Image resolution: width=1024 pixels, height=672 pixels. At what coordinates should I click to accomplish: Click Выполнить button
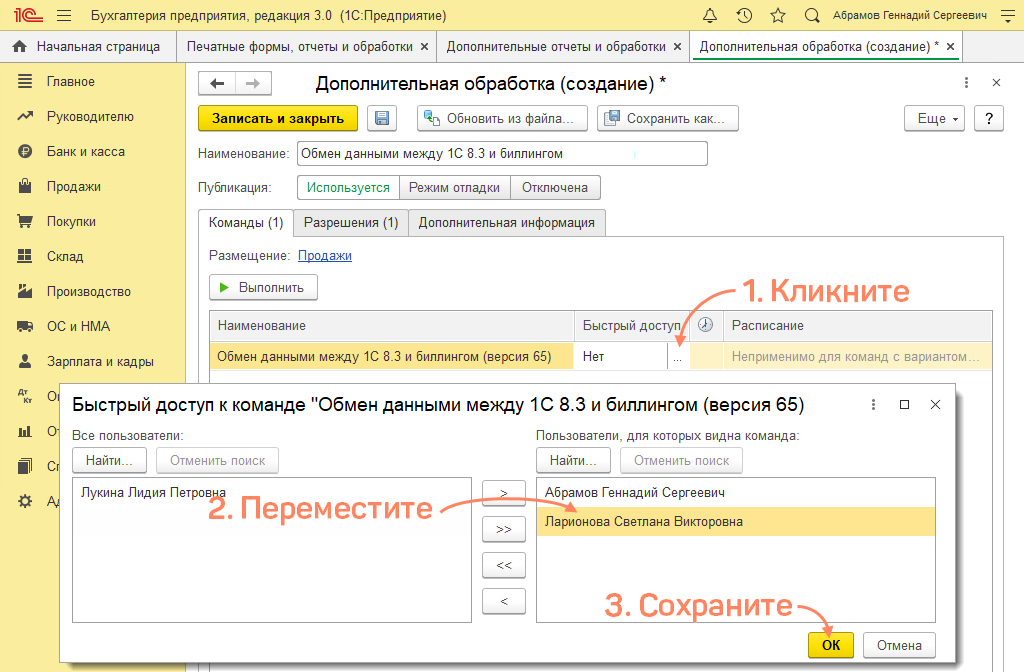coord(263,287)
